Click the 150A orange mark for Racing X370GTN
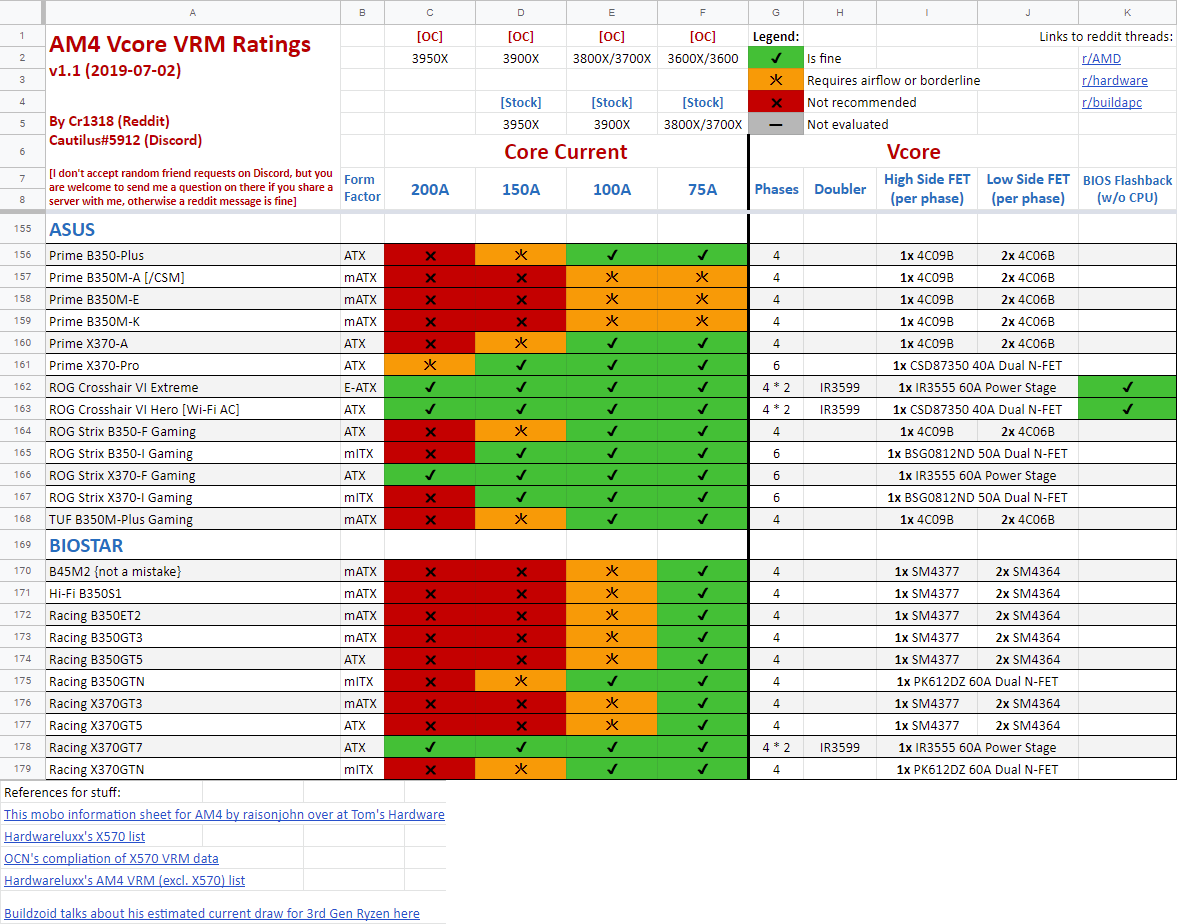This screenshot has width=1177, height=924. [x=520, y=769]
